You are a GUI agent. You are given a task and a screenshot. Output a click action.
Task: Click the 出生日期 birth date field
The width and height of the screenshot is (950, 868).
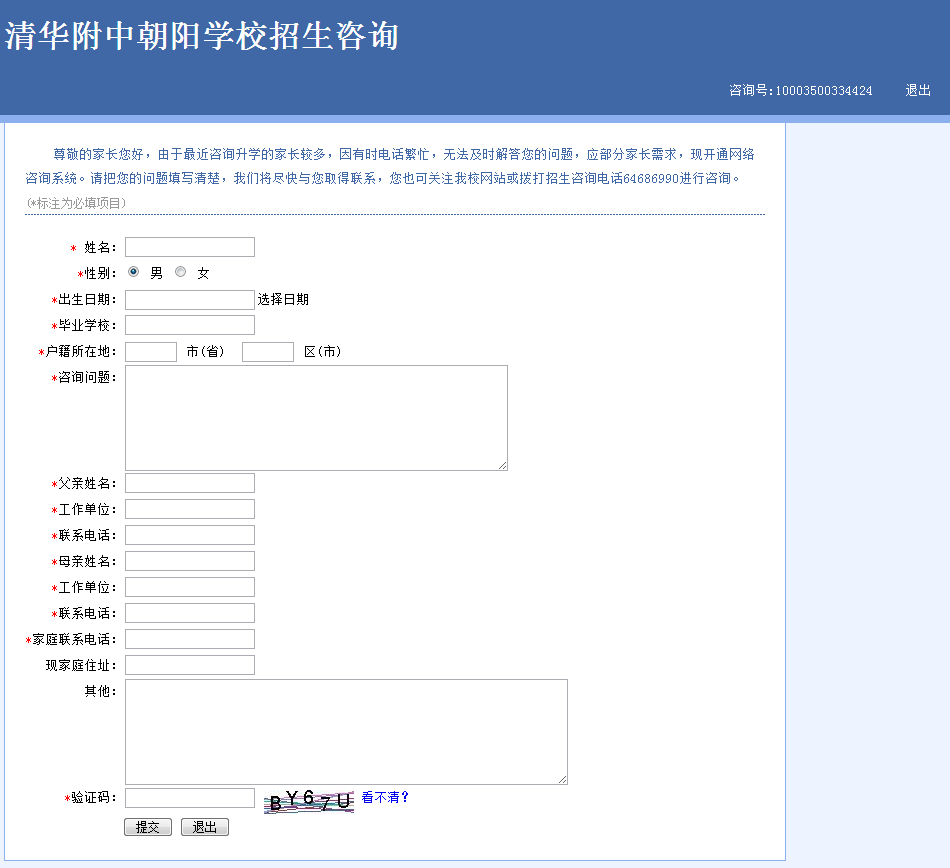tap(190, 300)
